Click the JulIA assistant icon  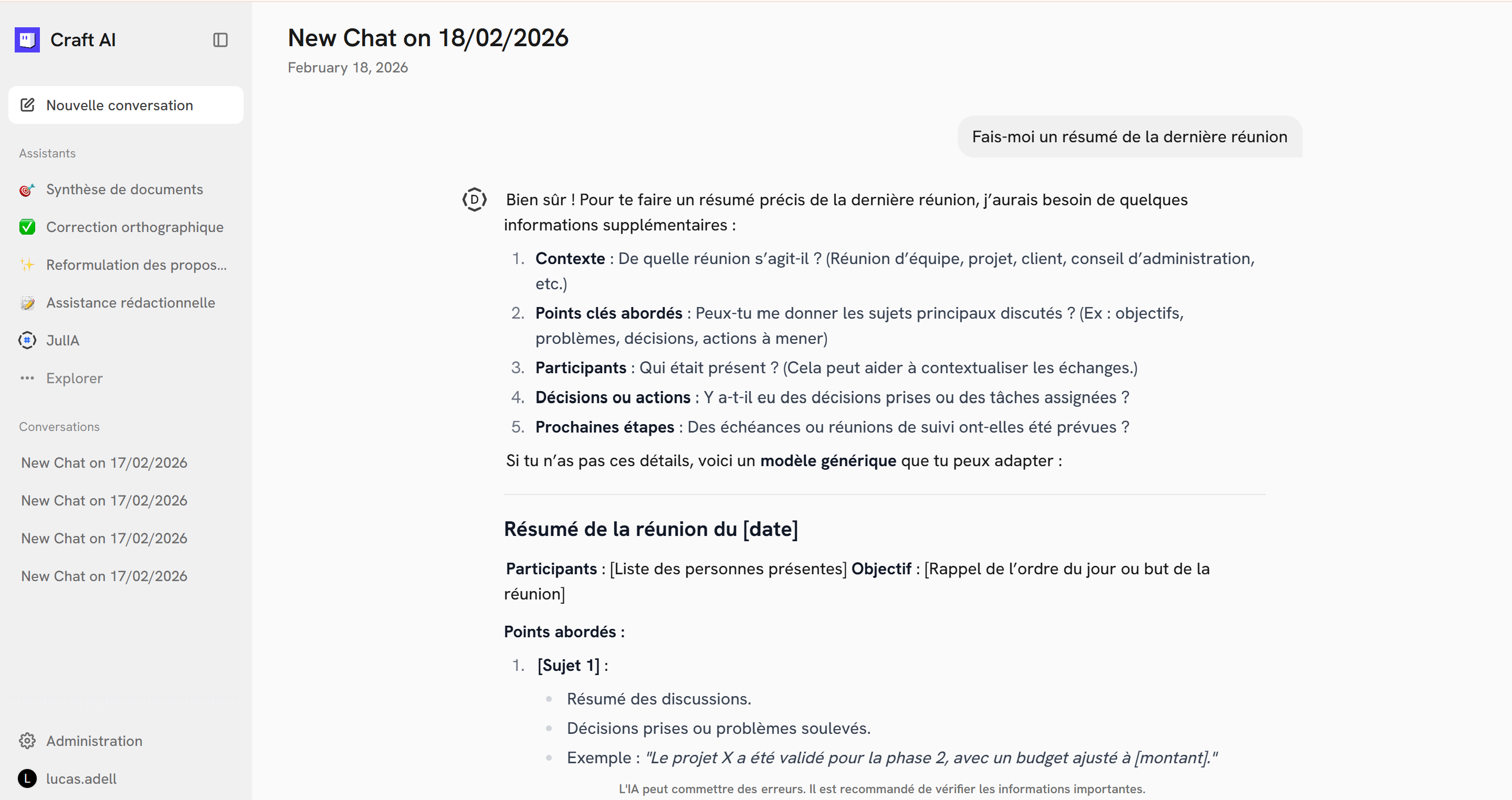coord(27,341)
